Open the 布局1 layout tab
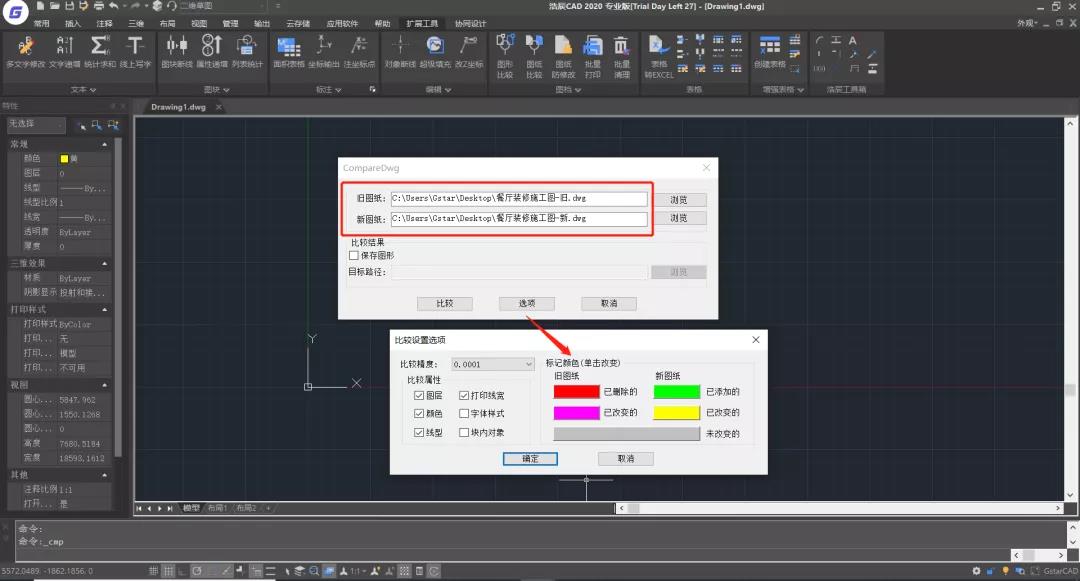The width and height of the screenshot is (1080, 581). pos(217,508)
